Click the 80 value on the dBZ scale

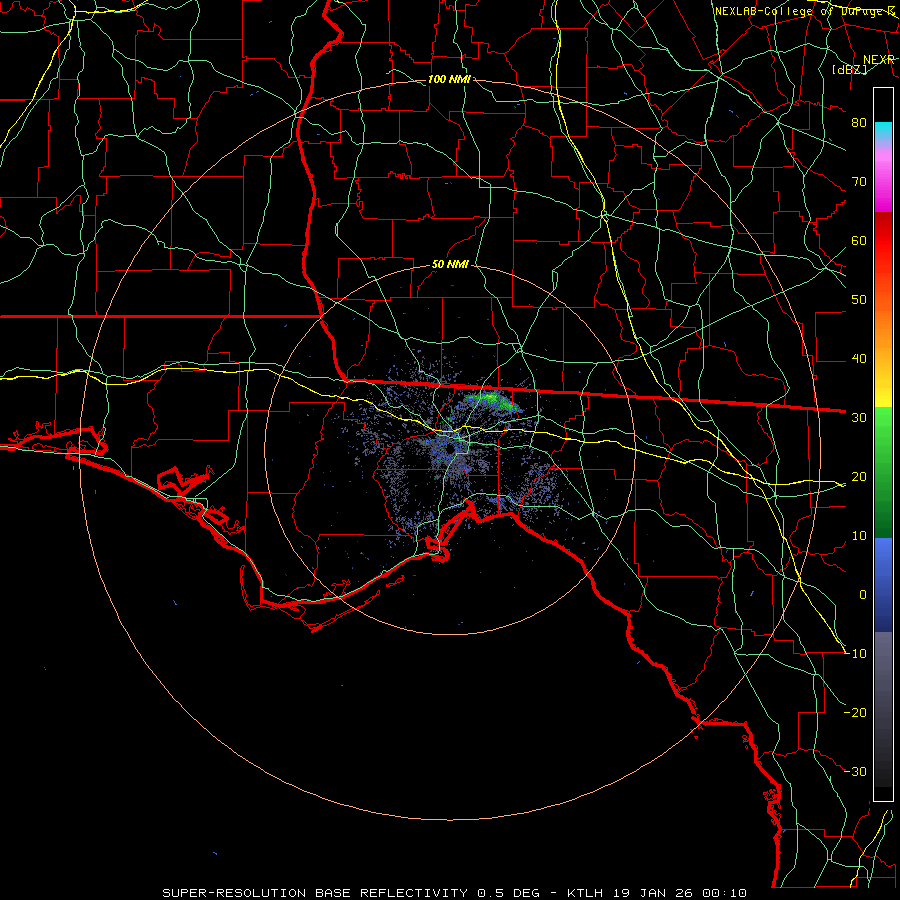click(859, 123)
